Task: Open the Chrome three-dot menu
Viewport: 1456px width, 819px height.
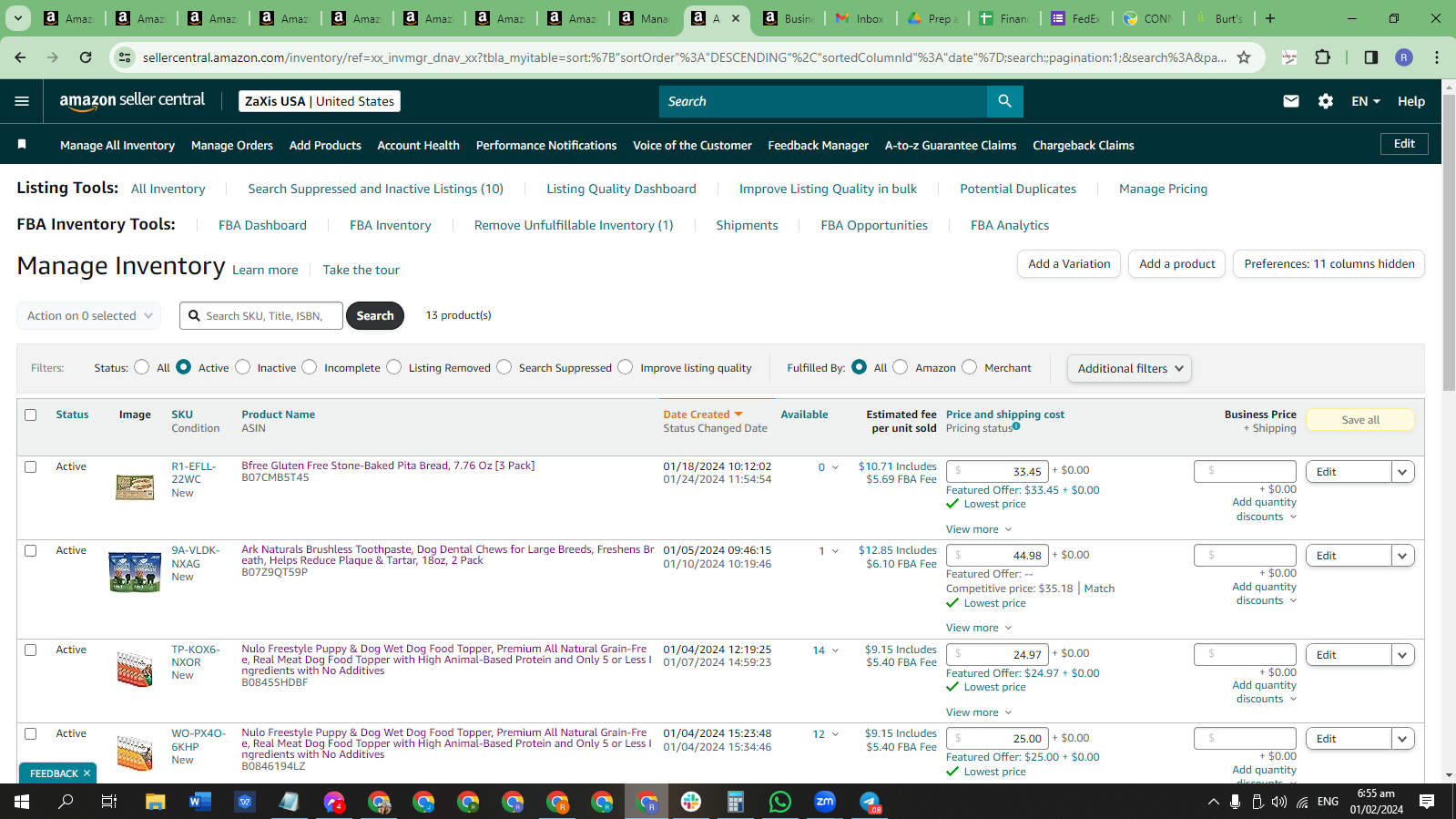Action: (1437, 57)
